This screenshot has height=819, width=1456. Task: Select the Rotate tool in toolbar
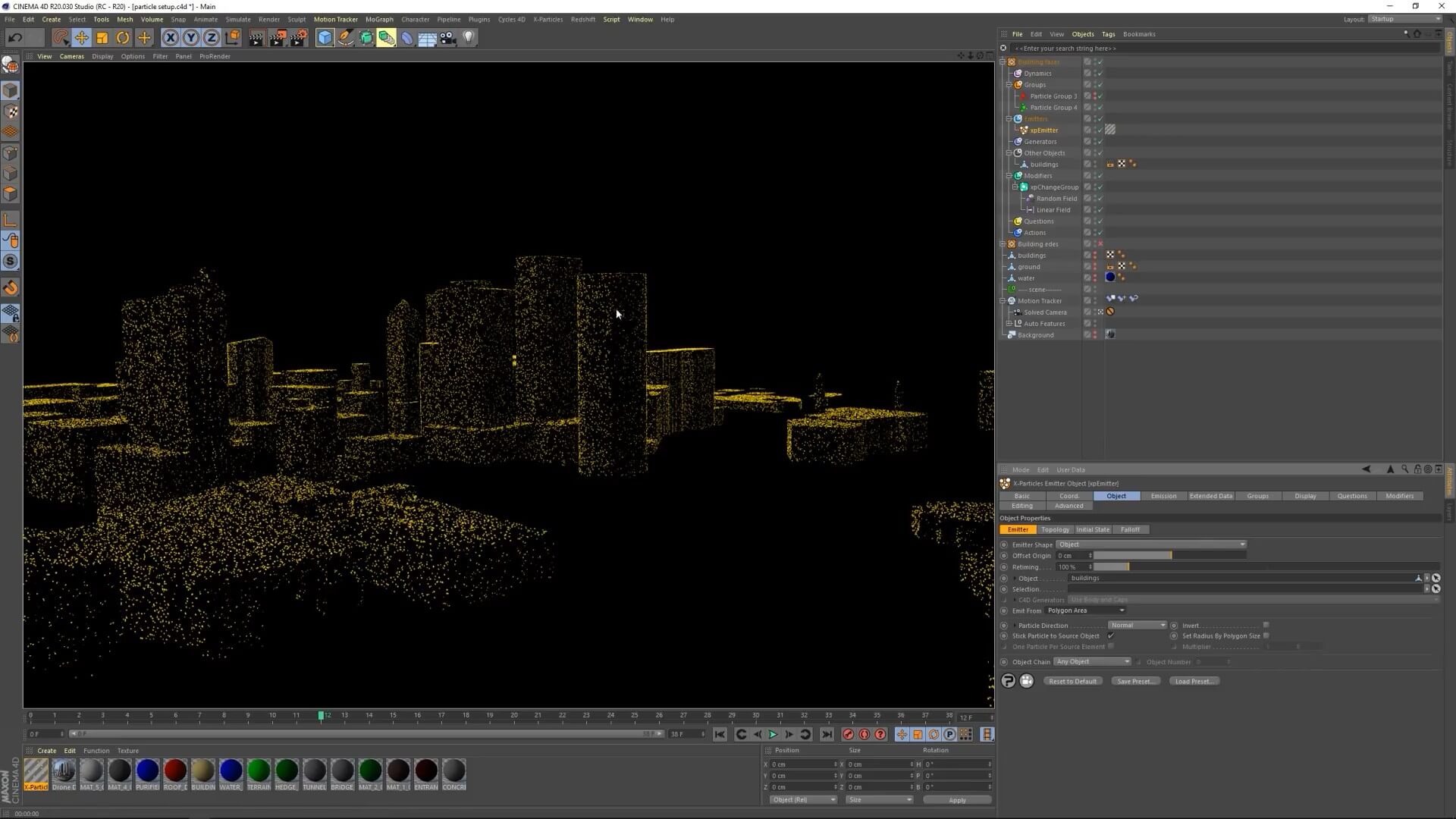pos(123,37)
